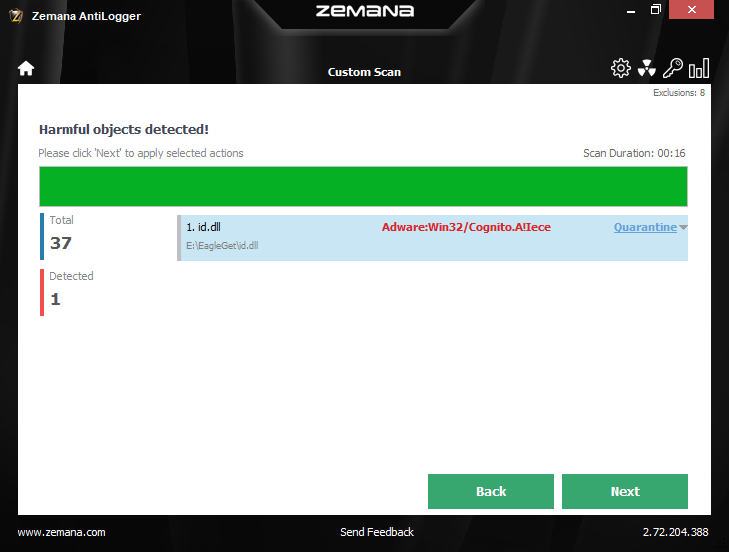Viewport: 729px width, 552px height.
Task: Restore down the Zemana window
Action: pyautogui.click(x=656, y=9)
